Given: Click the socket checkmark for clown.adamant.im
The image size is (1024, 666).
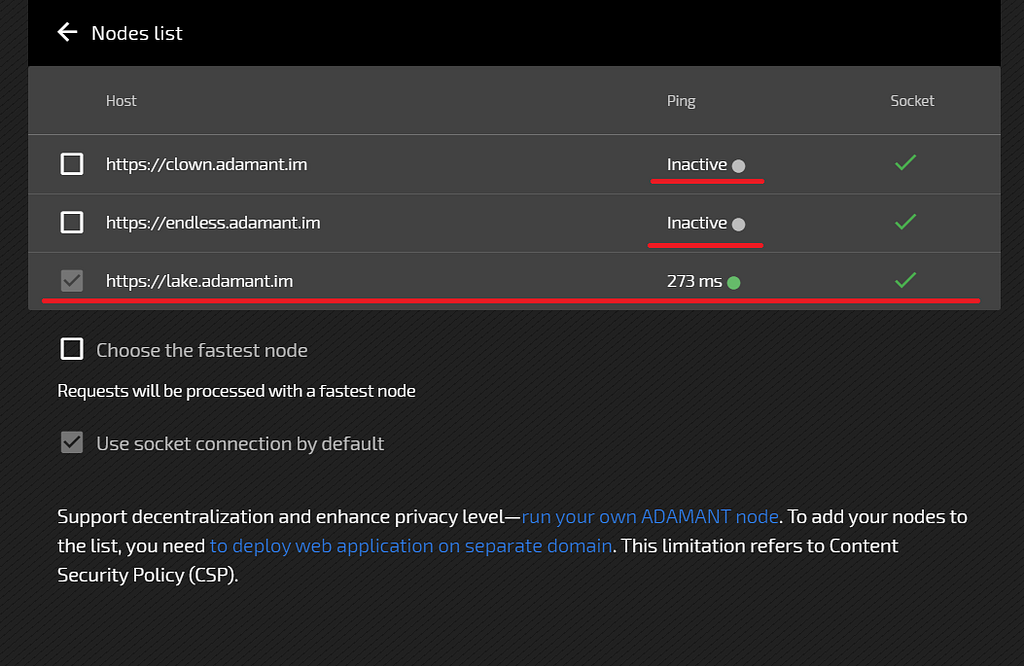Looking at the screenshot, I should pos(905,163).
